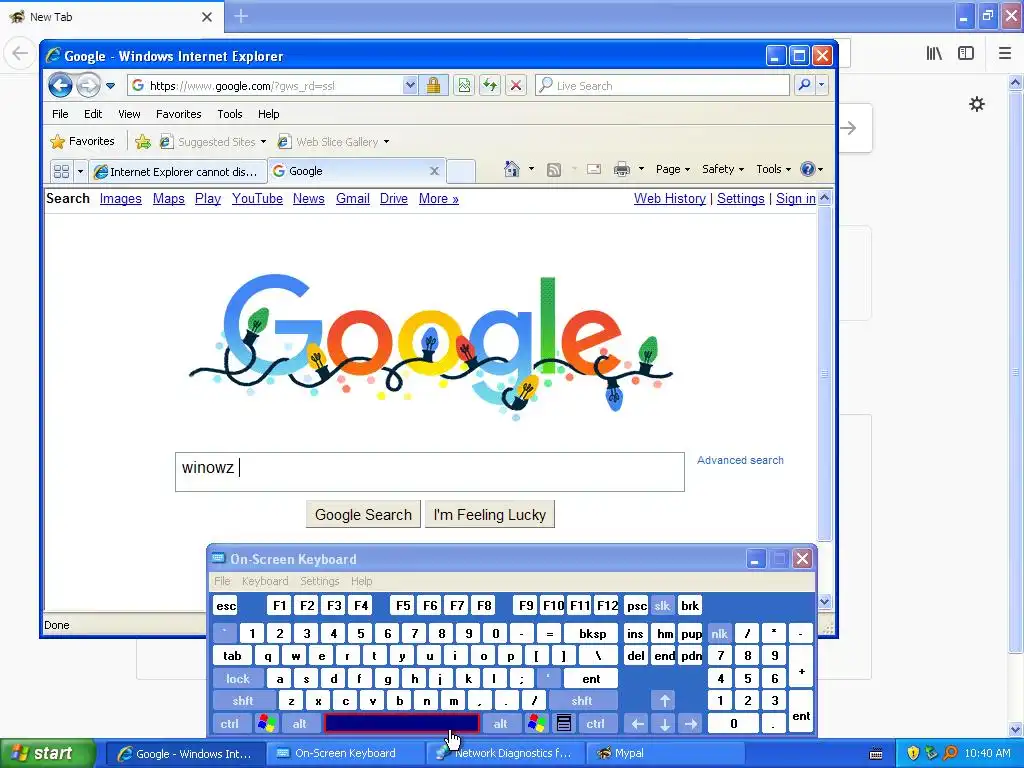Click the Sign in link
The height and width of the screenshot is (768, 1024).
point(795,199)
